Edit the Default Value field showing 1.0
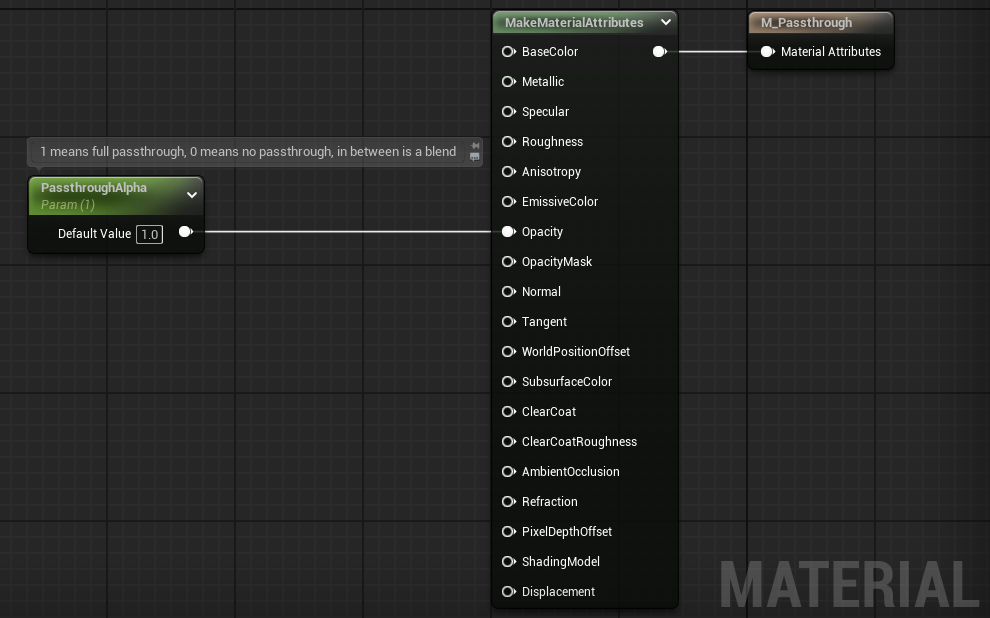Screen dimensions: 990x618 coord(149,233)
